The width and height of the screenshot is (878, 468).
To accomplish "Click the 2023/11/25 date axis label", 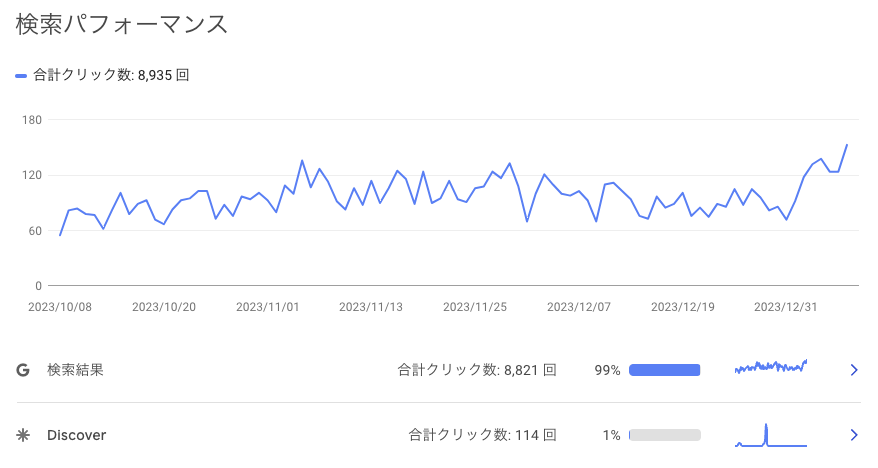I will (x=474, y=307).
